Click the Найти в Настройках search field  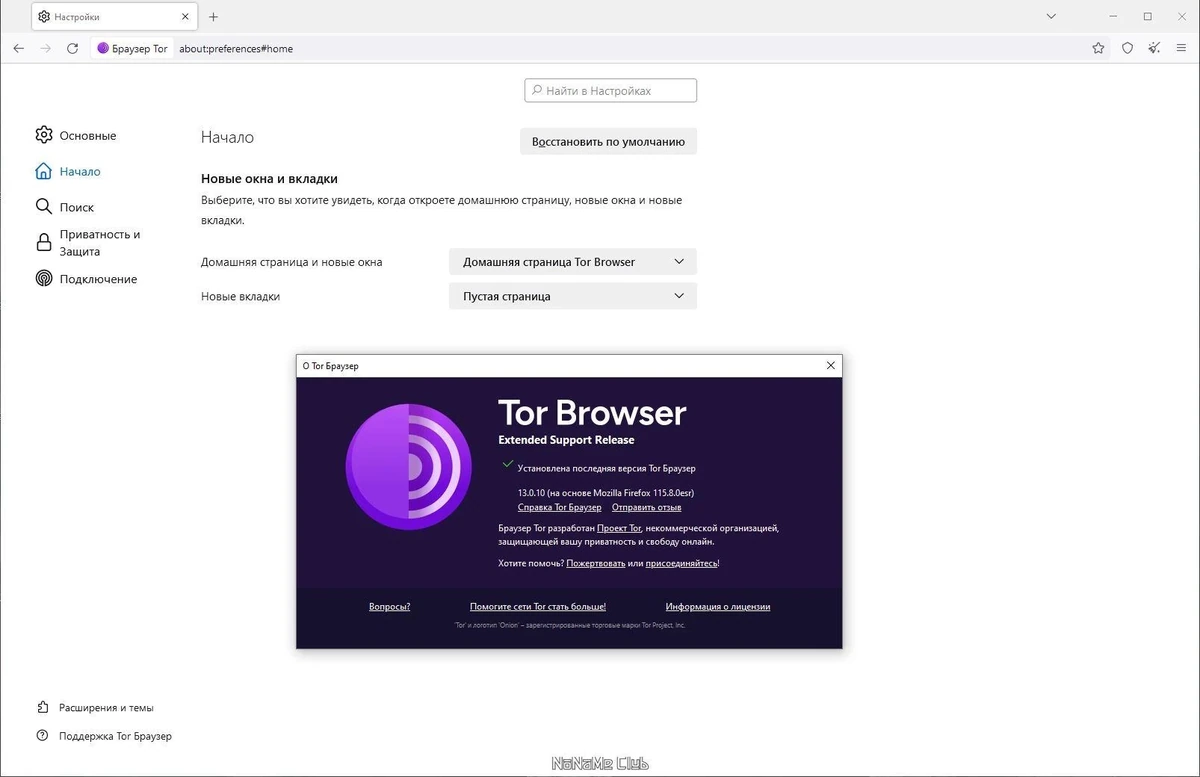click(x=610, y=91)
